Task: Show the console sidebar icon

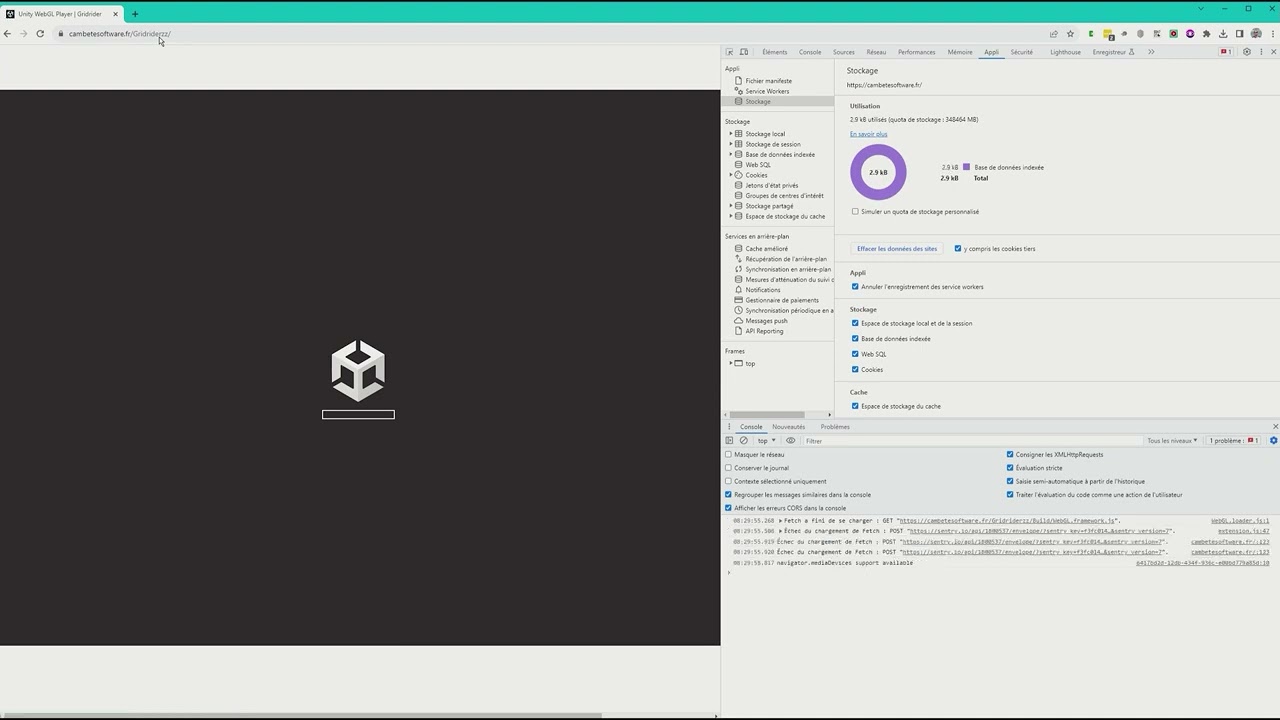Action: [729, 440]
